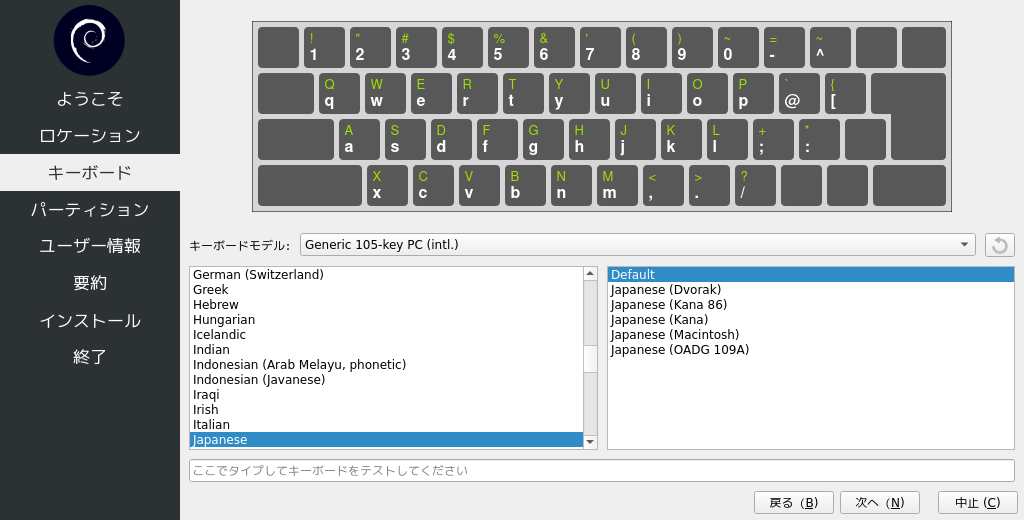Open the パーティション sidebar step
Viewport: 1024px width, 520px height.
[x=90, y=210]
